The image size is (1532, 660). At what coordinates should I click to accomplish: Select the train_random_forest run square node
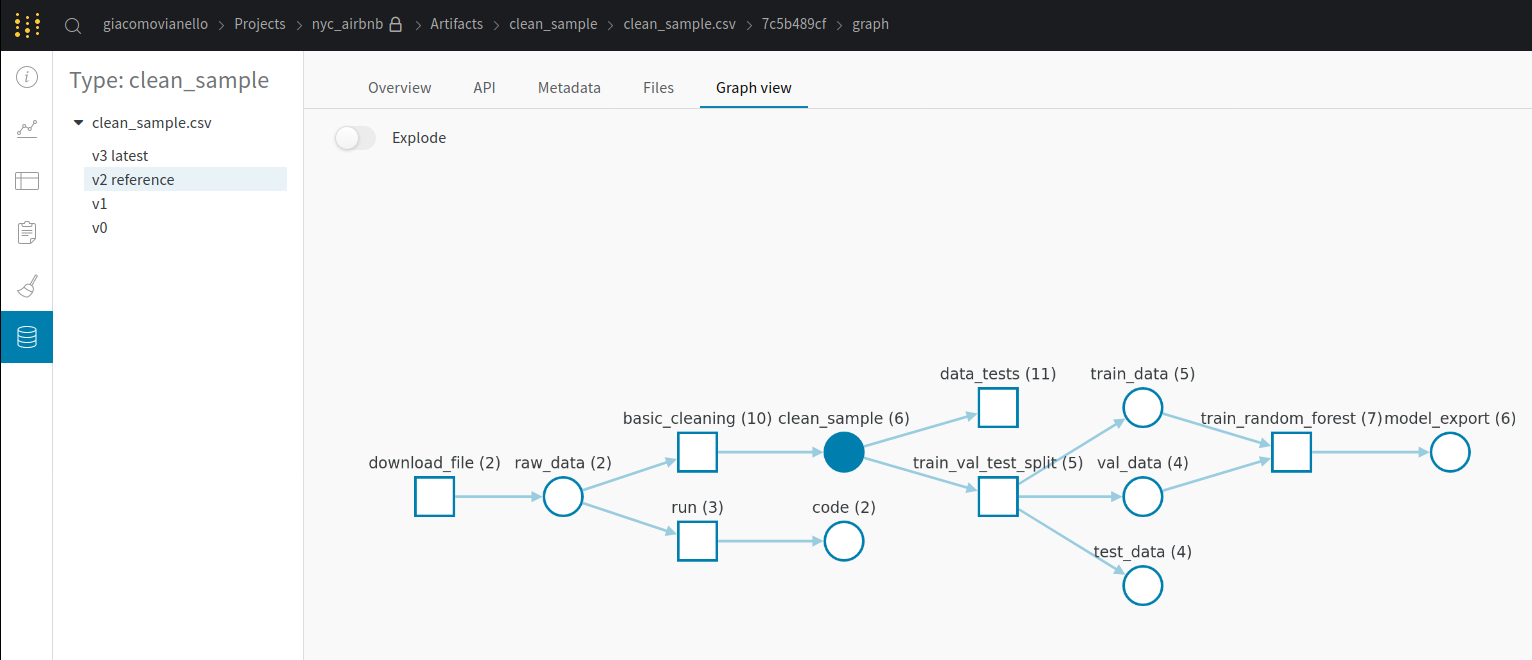[1292, 452]
